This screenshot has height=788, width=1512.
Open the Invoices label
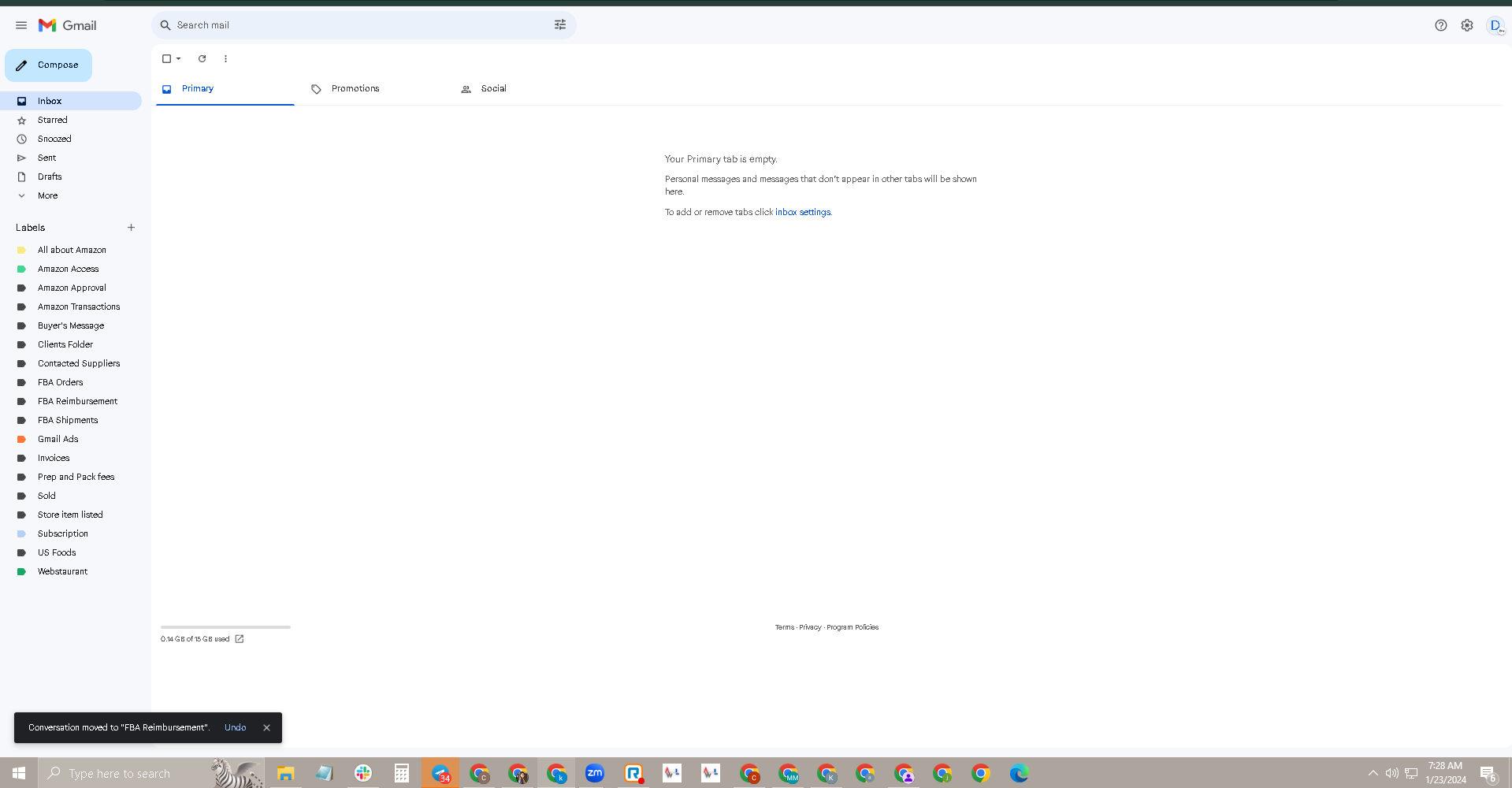click(x=71, y=458)
